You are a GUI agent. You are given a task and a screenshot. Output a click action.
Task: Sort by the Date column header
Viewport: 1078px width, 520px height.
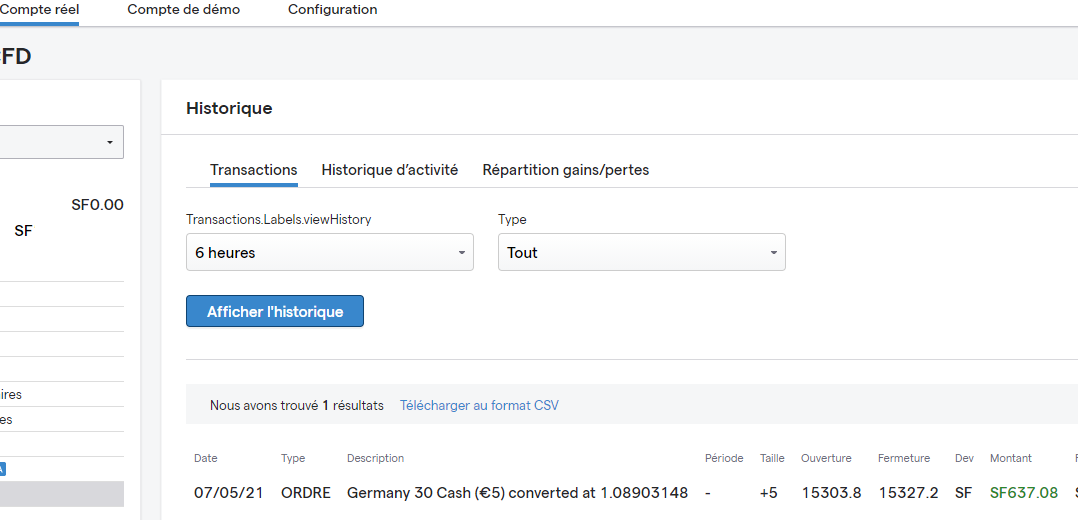[205, 458]
